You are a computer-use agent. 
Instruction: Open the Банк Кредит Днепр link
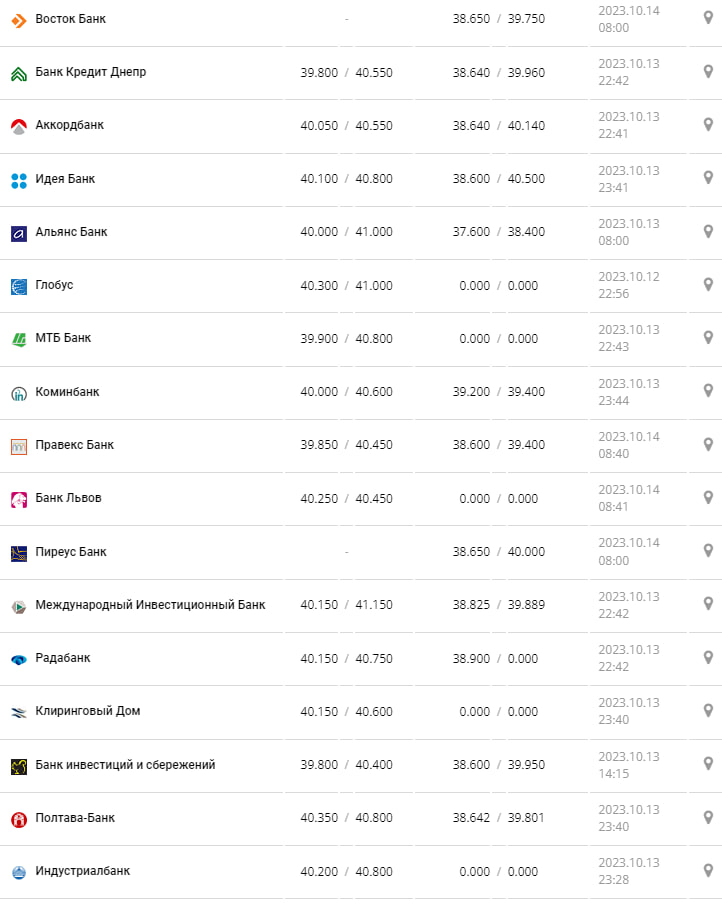[90, 72]
